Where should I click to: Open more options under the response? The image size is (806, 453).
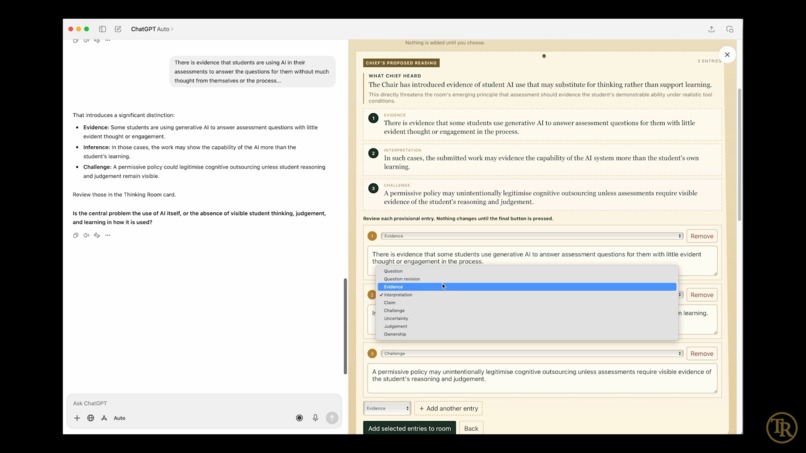pos(107,235)
